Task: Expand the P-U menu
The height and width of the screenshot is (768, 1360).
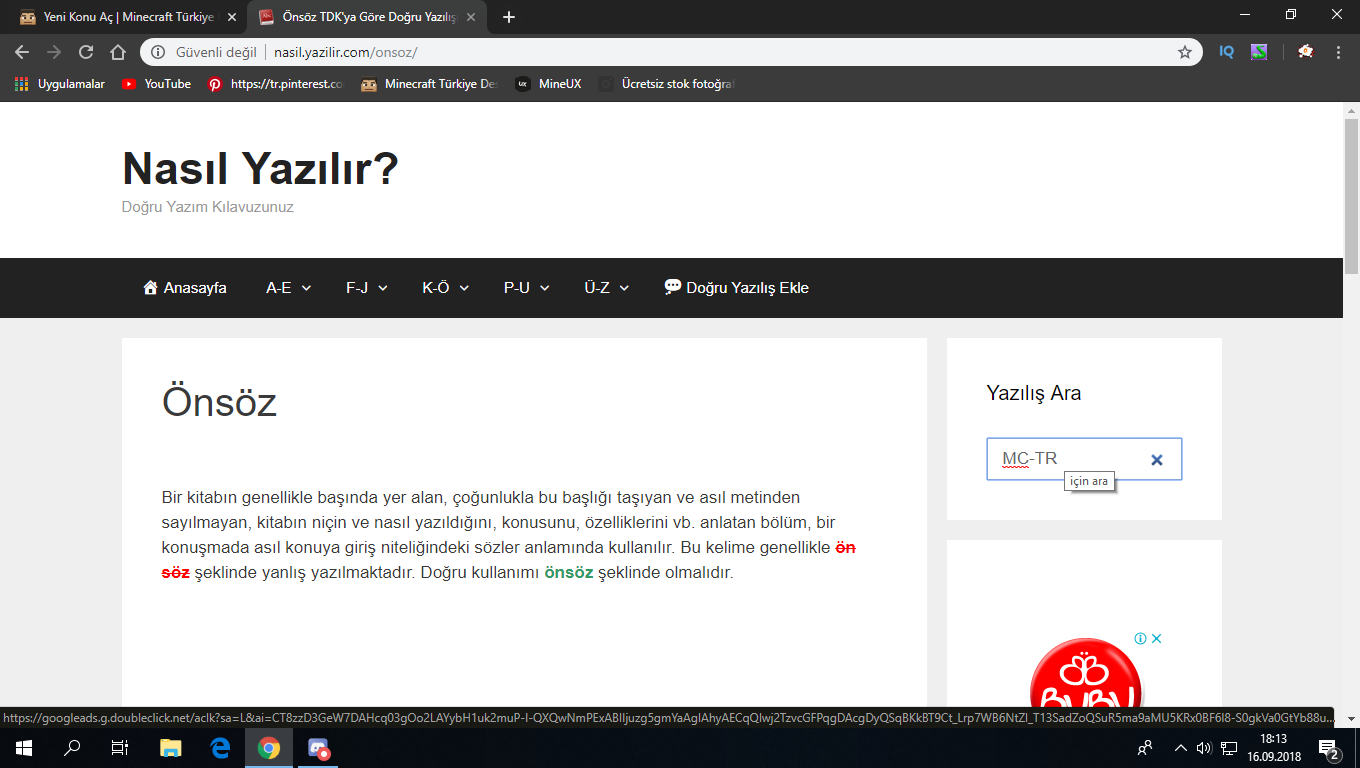Action: tap(527, 288)
